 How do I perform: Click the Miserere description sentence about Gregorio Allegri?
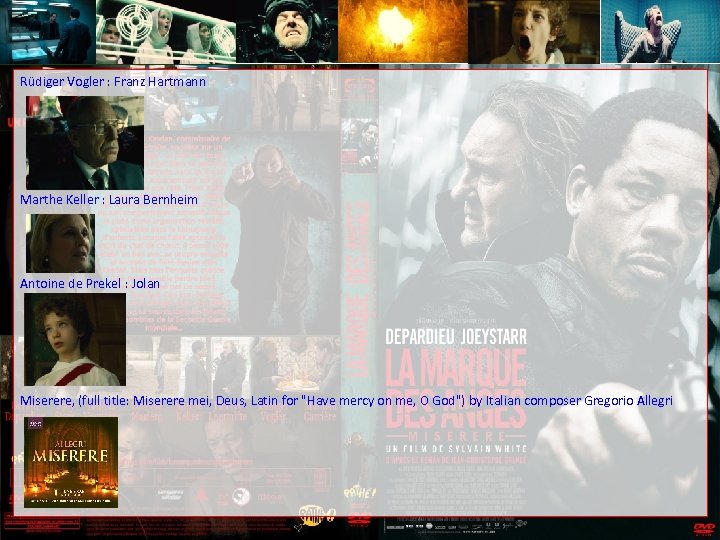click(346, 401)
